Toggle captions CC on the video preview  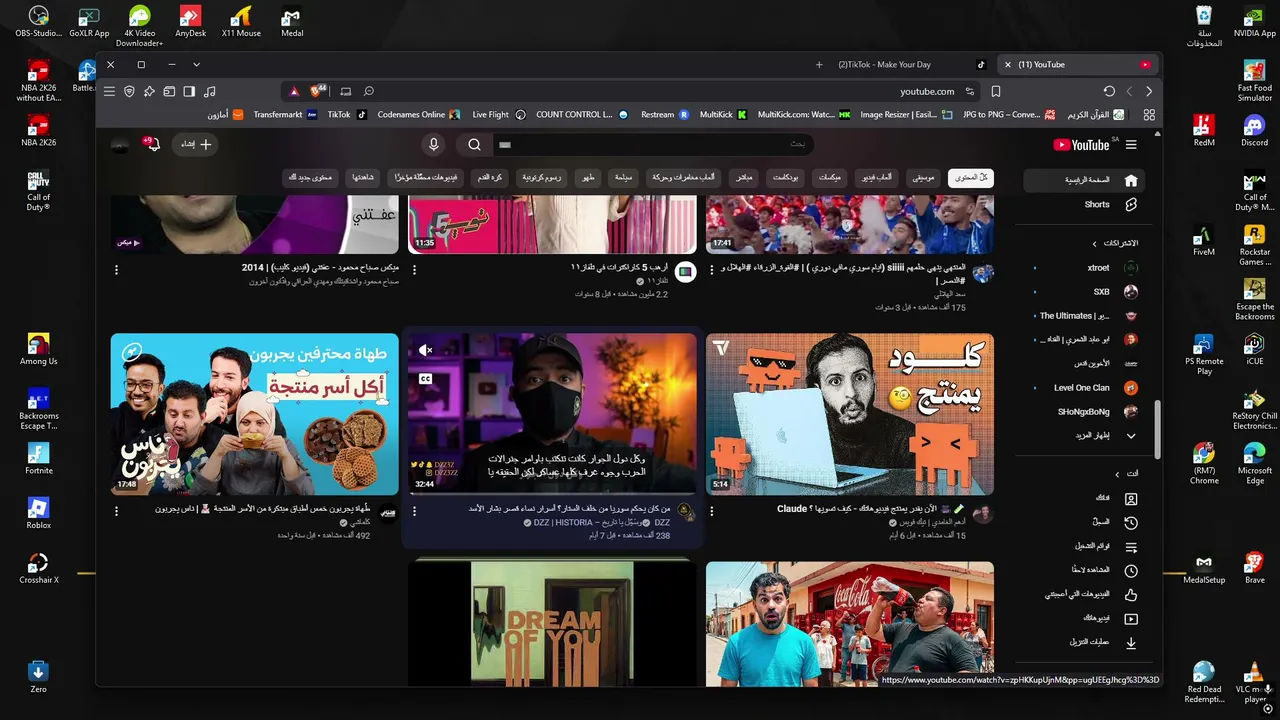[426, 379]
